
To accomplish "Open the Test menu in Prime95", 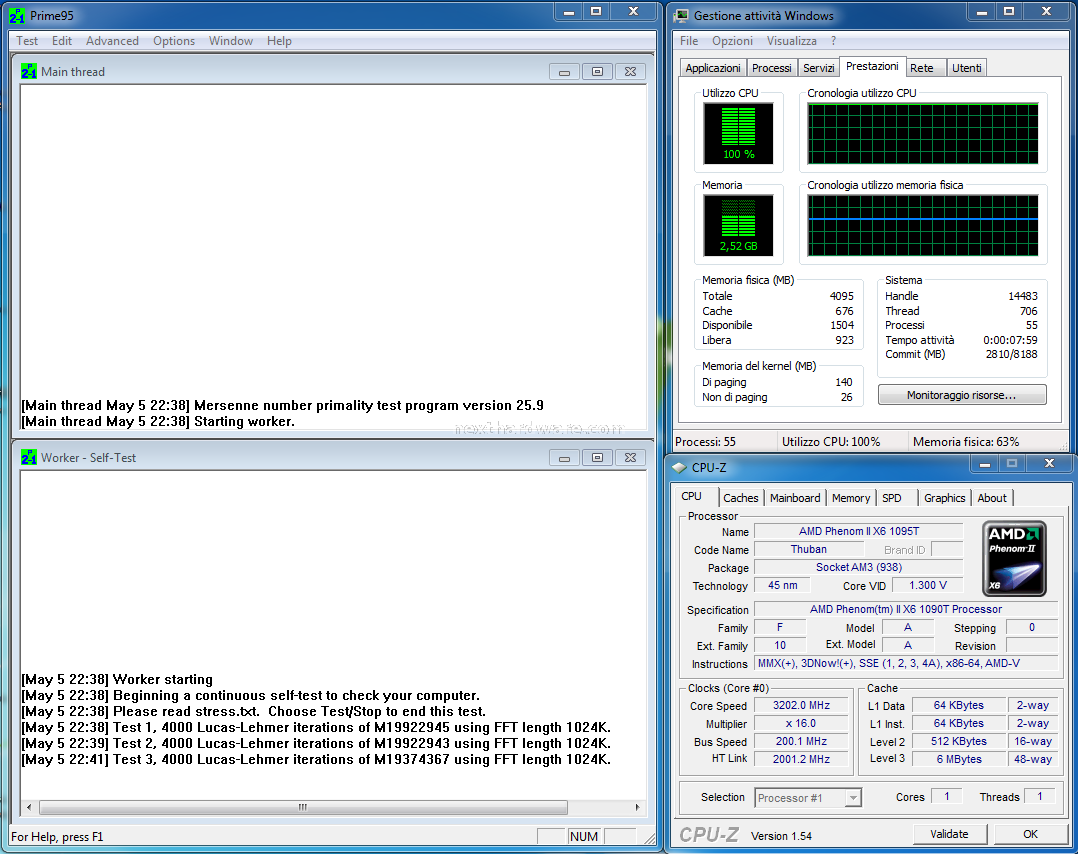I will [27, 41].
